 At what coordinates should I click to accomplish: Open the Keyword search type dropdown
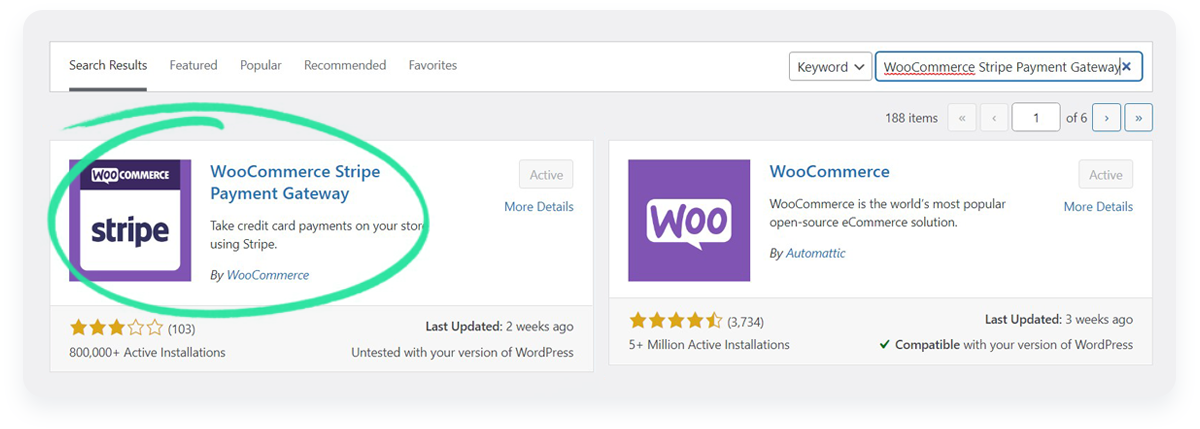tap(831, 67)
